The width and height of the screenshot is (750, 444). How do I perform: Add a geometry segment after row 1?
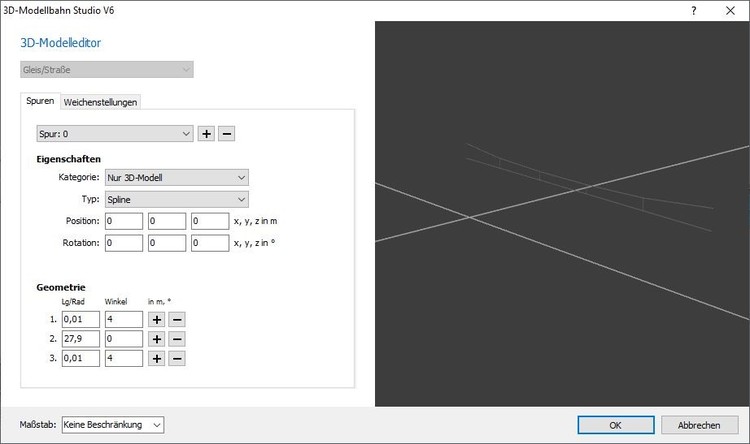coord(156,320)
